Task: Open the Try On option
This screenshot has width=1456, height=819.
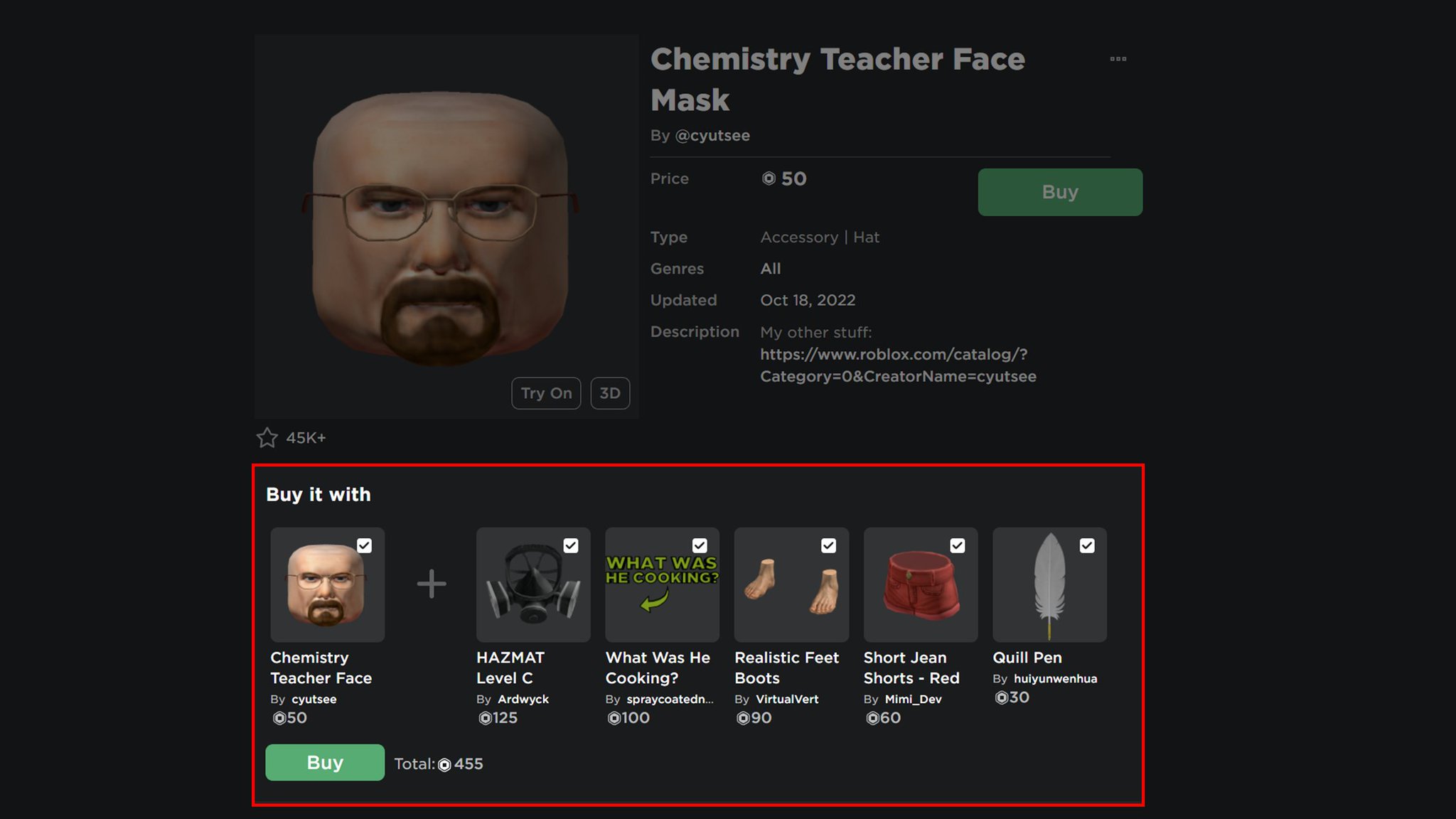Action: (x=547, y=392)
